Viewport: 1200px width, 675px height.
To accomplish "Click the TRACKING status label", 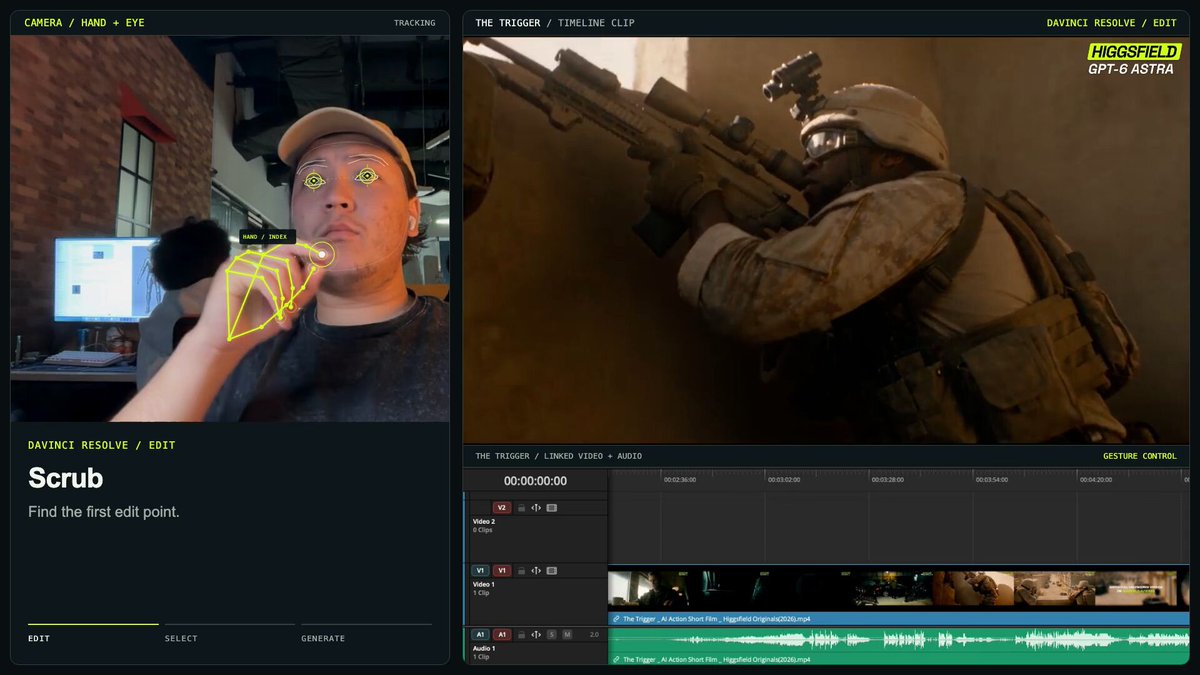I will [414, 23].
